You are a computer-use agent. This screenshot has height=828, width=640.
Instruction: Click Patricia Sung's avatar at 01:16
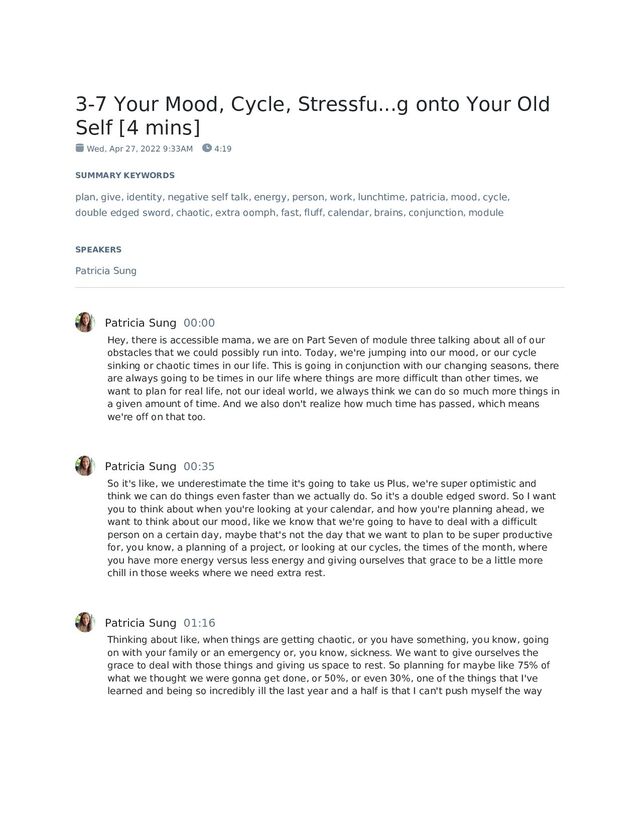pos(84,622)
